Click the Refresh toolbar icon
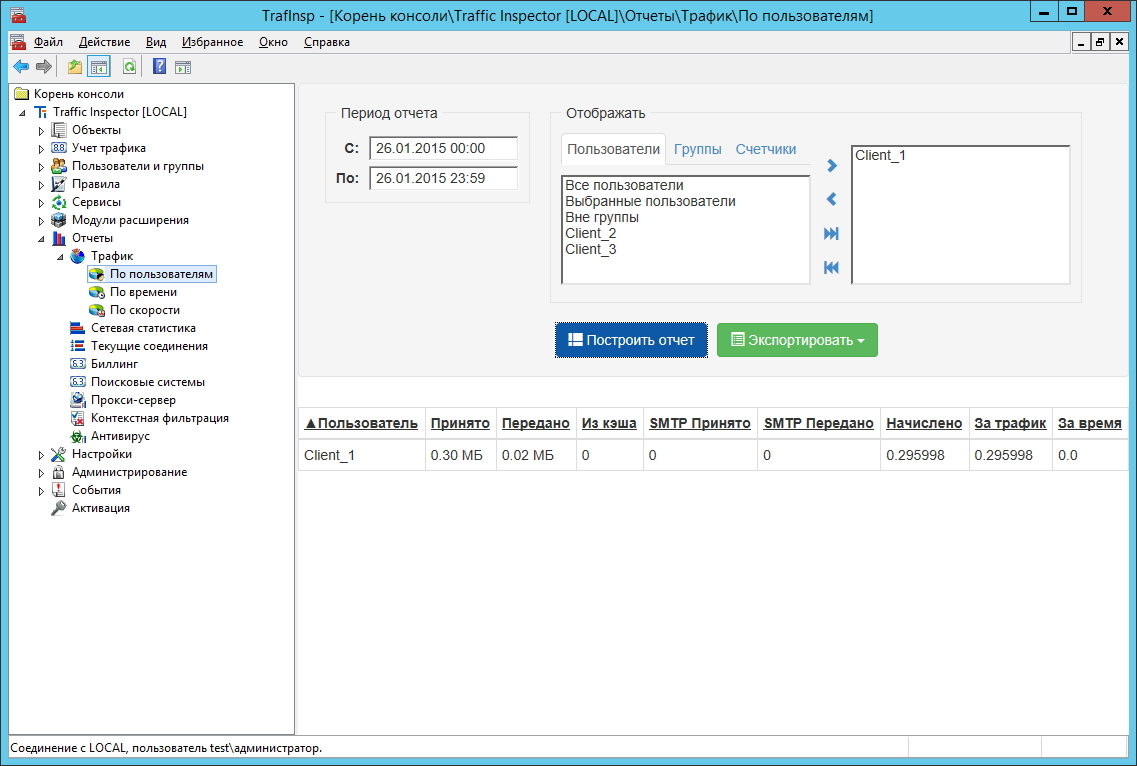The width and height of the screenshot is (1137, 766). point(129,67)
